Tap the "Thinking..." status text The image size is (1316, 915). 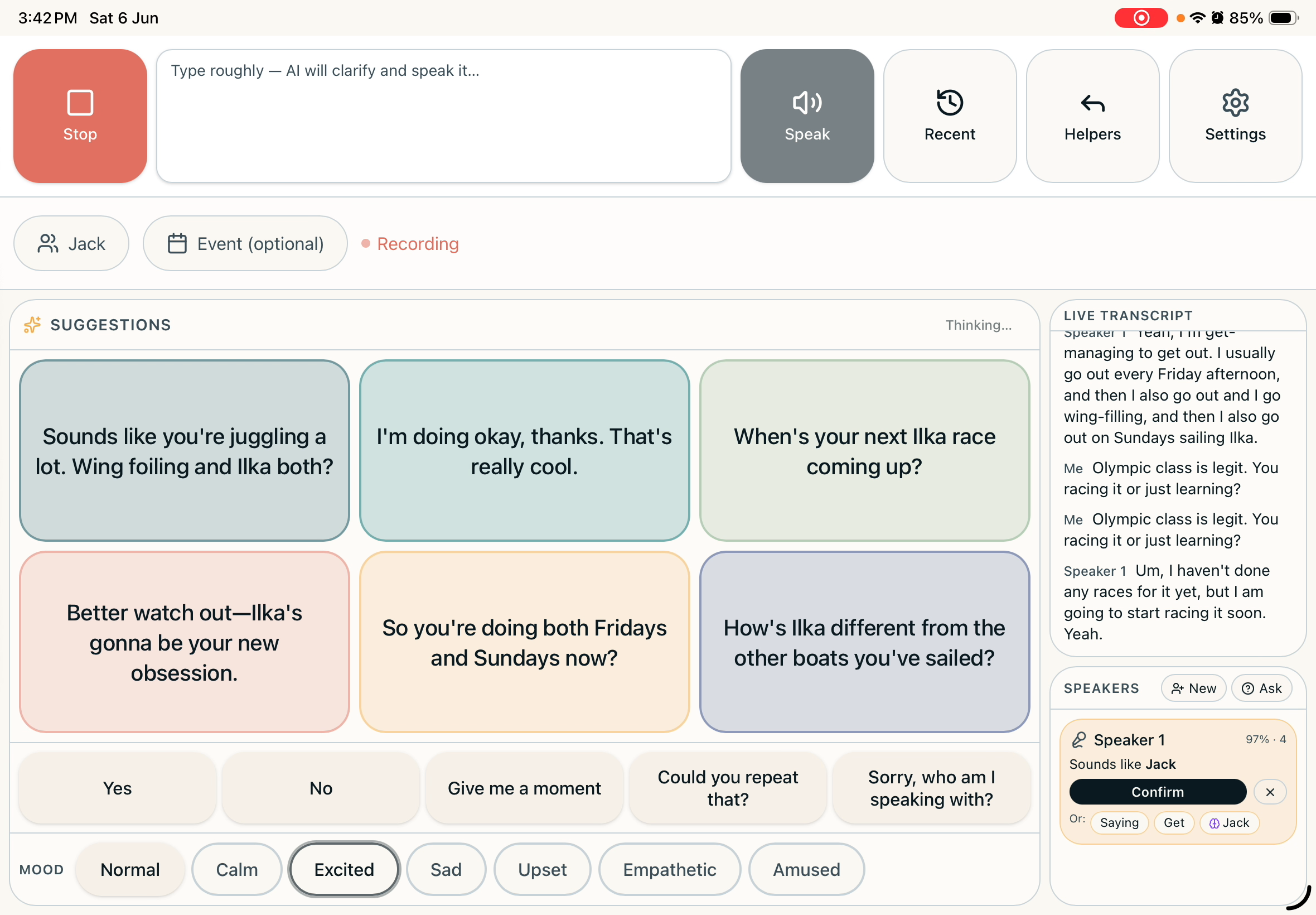[x=978, y=325]
